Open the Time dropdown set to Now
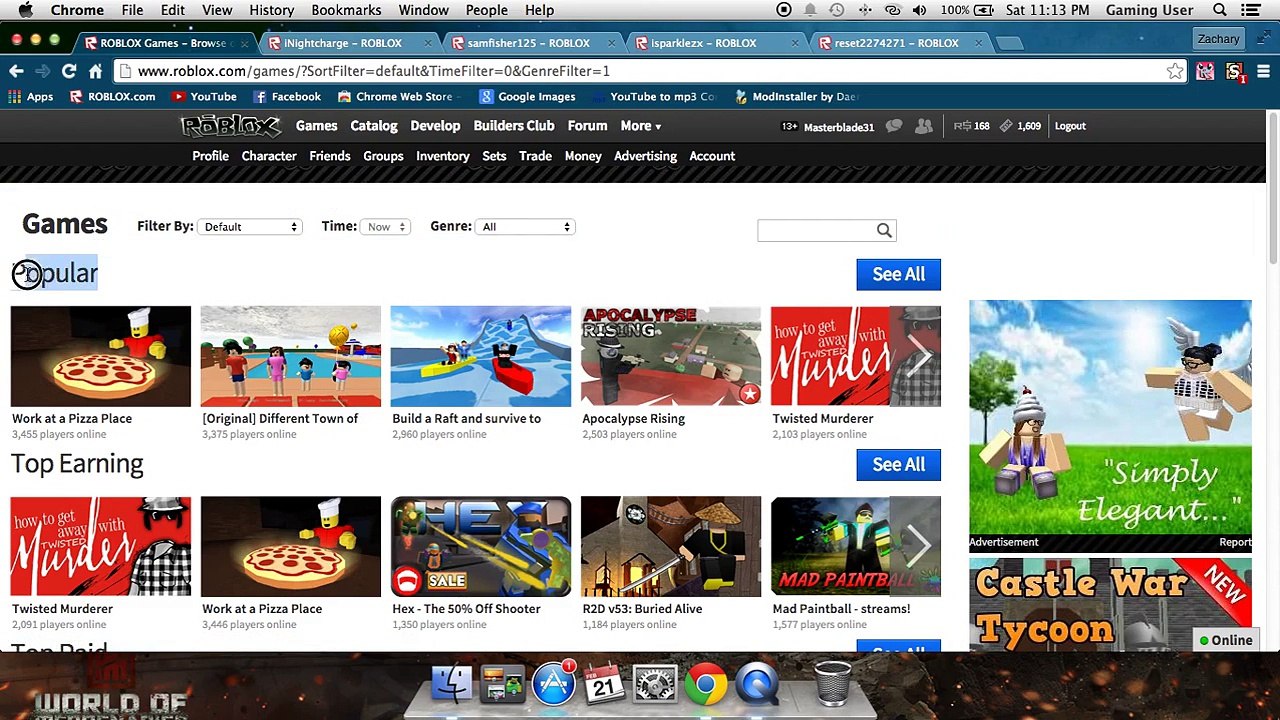The height and width of the screenshot is (720, 1280). 386,227
